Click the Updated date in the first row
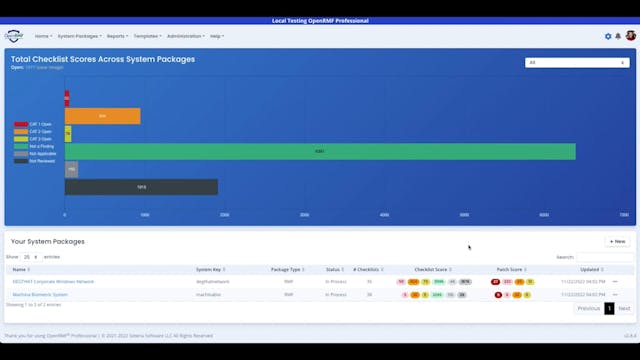 (583, 282)
